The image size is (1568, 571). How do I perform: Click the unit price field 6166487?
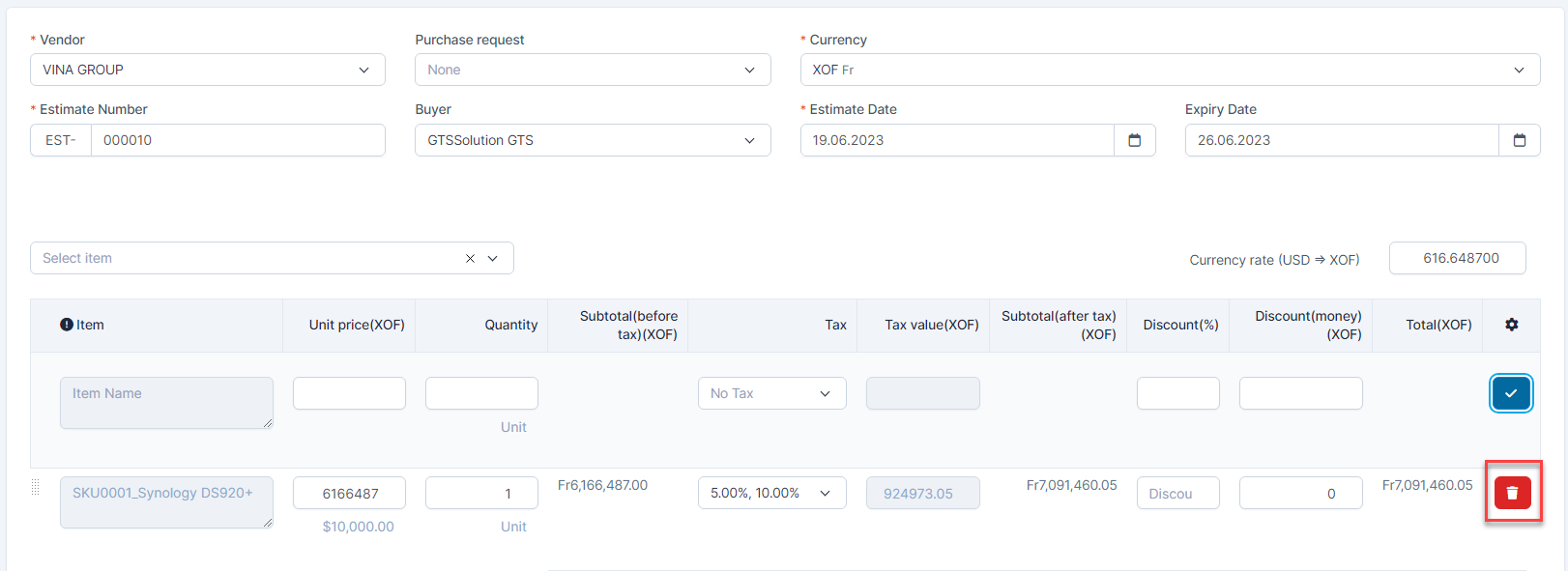point(349,493)
